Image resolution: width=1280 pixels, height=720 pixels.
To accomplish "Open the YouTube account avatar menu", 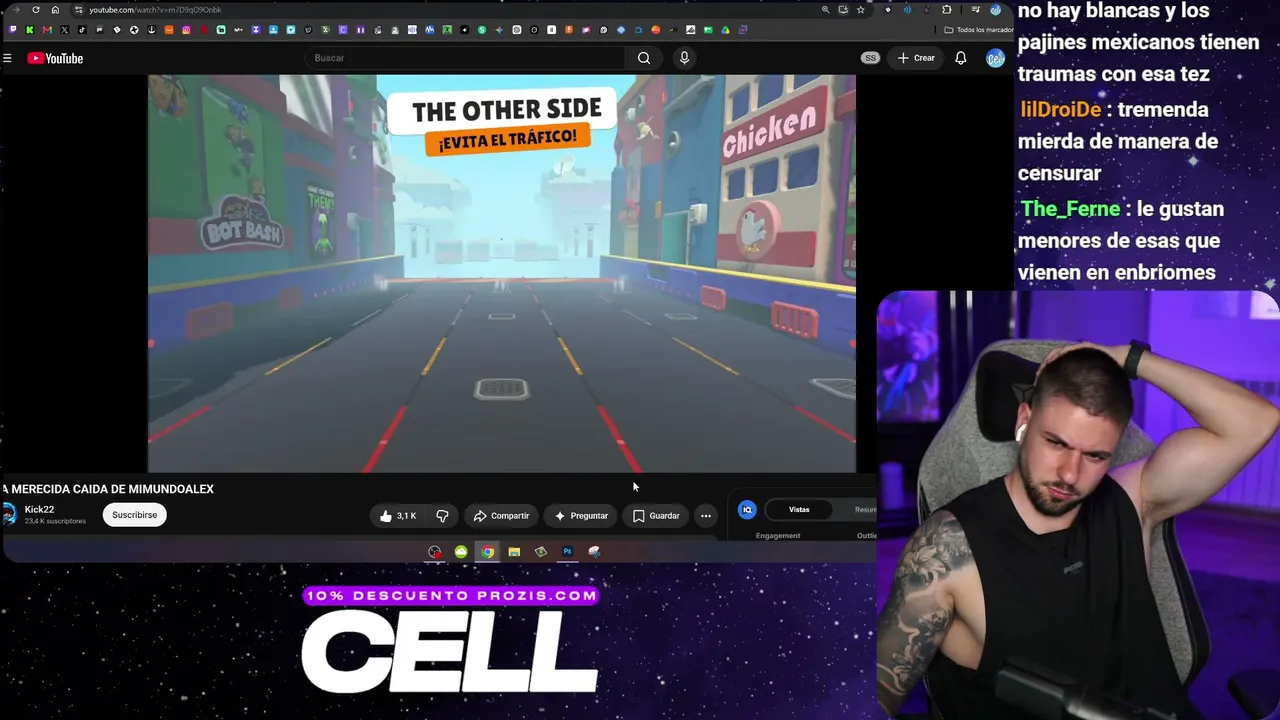I will tap(995, 58).
